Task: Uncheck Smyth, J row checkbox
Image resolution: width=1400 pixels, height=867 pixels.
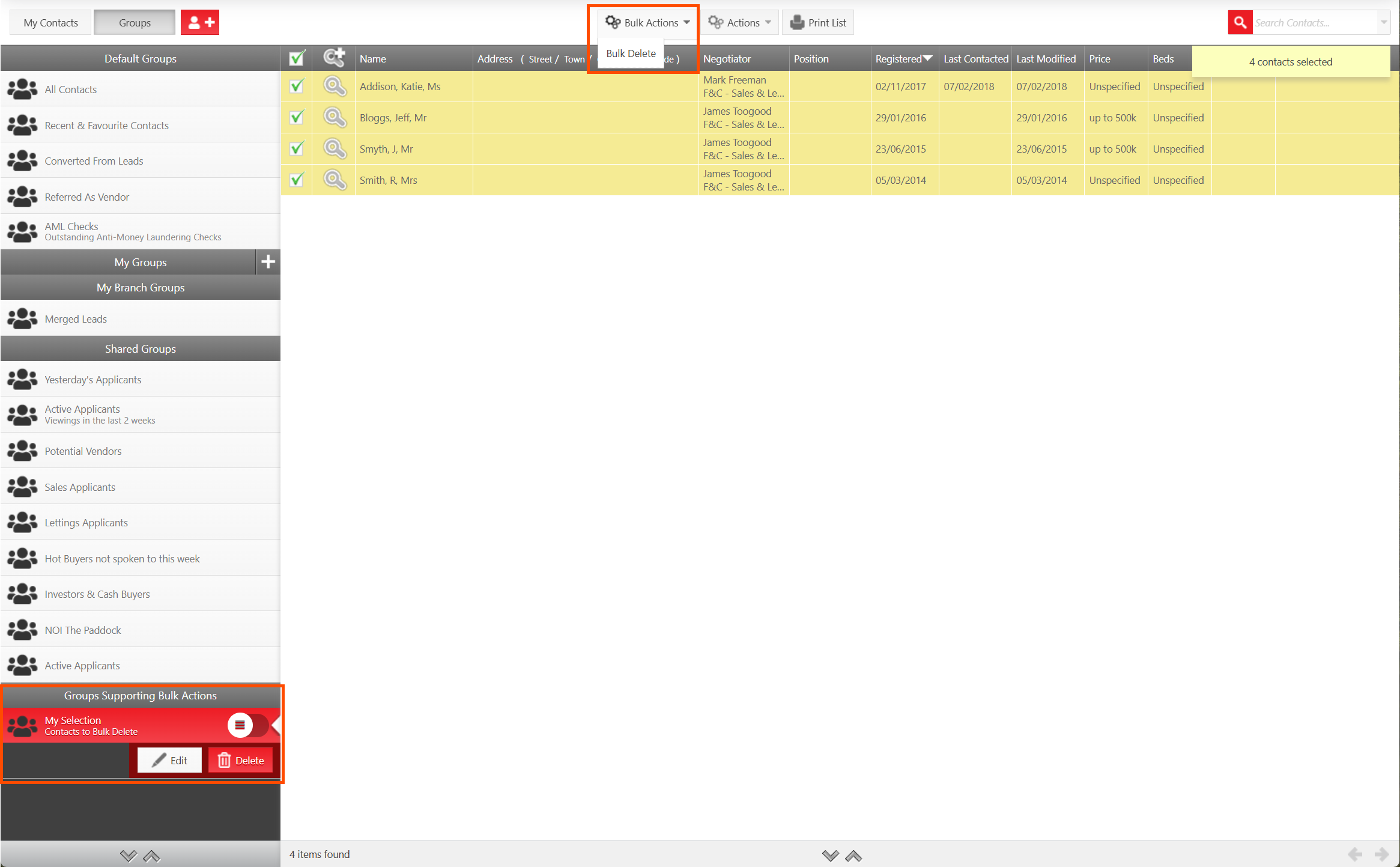Action: point(297,149)
